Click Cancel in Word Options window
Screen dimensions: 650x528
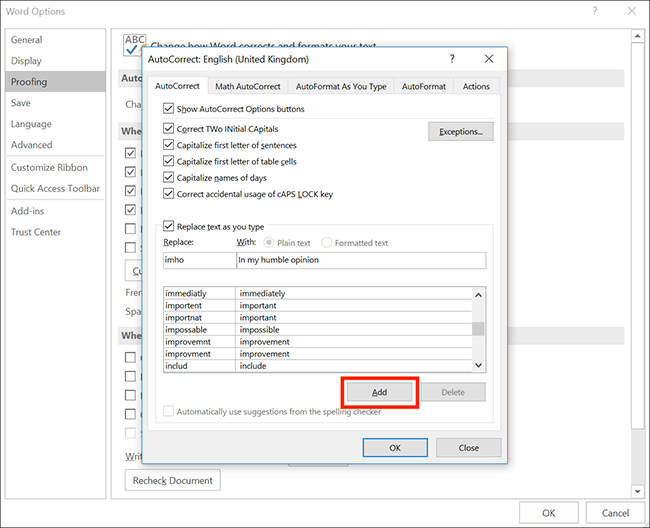coord(615,513)
